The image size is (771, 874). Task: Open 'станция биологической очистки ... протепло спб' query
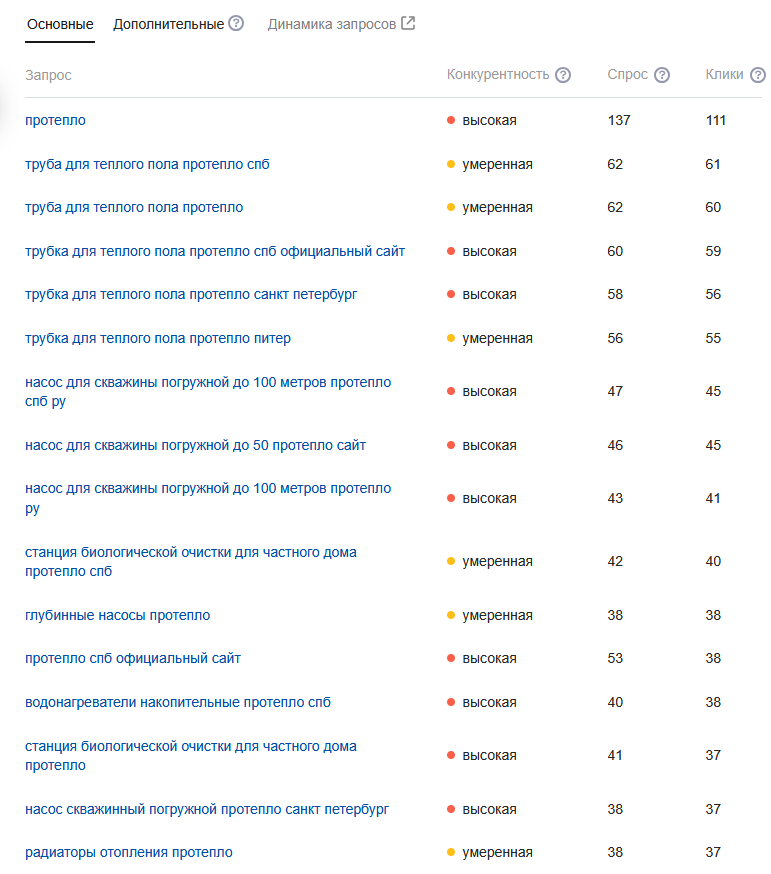coord(191,561)
